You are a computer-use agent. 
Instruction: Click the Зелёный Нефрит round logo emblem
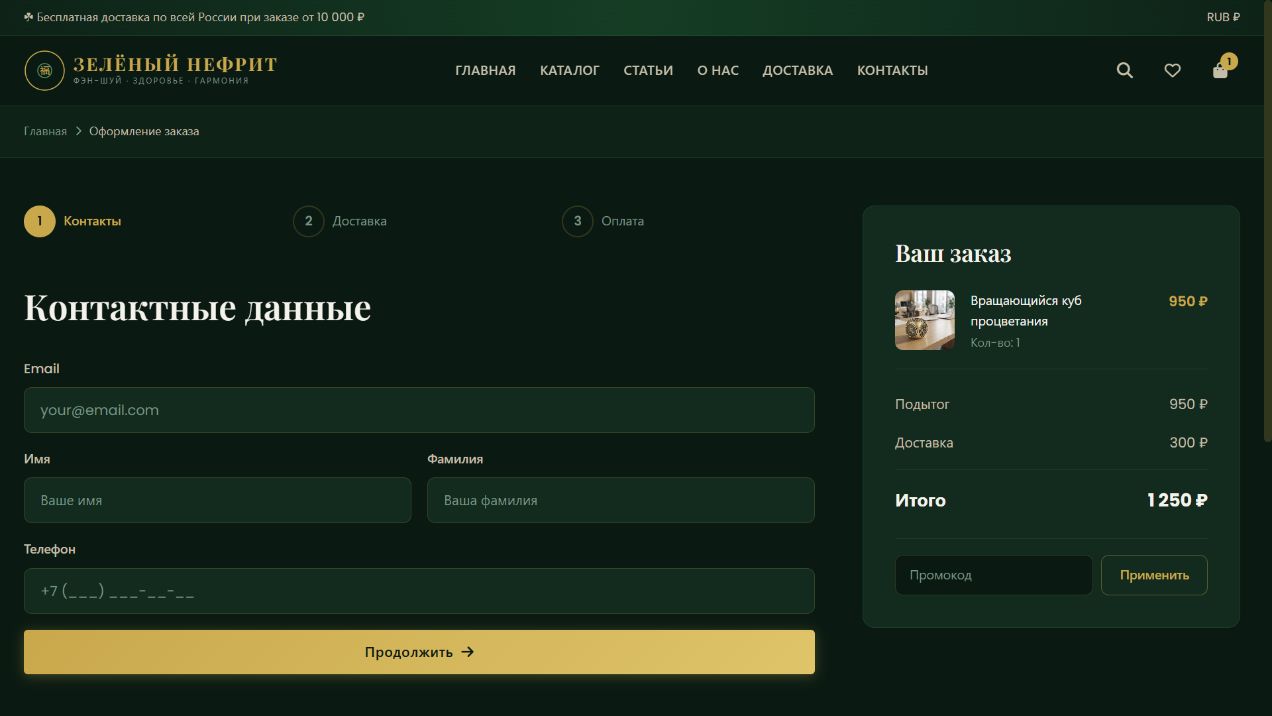(44, 70)
